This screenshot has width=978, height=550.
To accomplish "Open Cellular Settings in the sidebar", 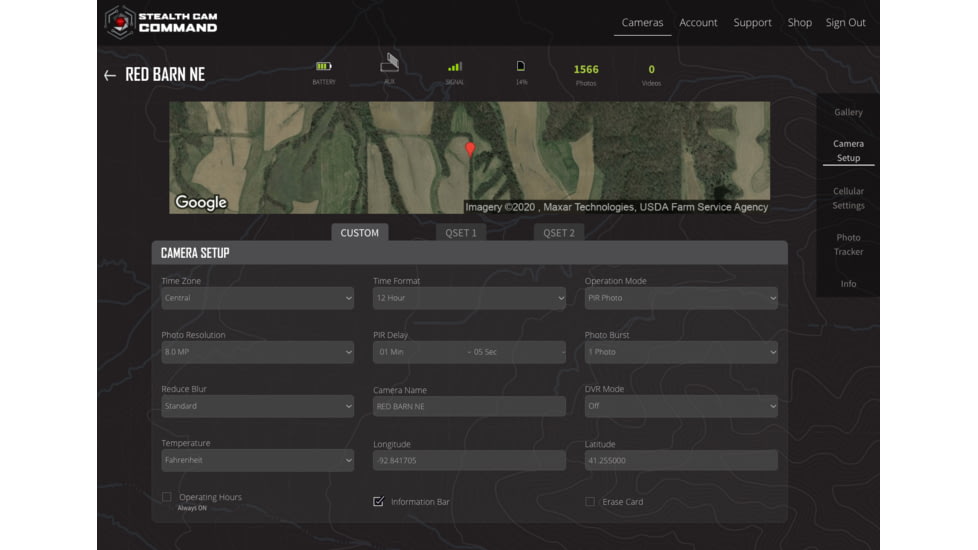I will coord(848,198).
